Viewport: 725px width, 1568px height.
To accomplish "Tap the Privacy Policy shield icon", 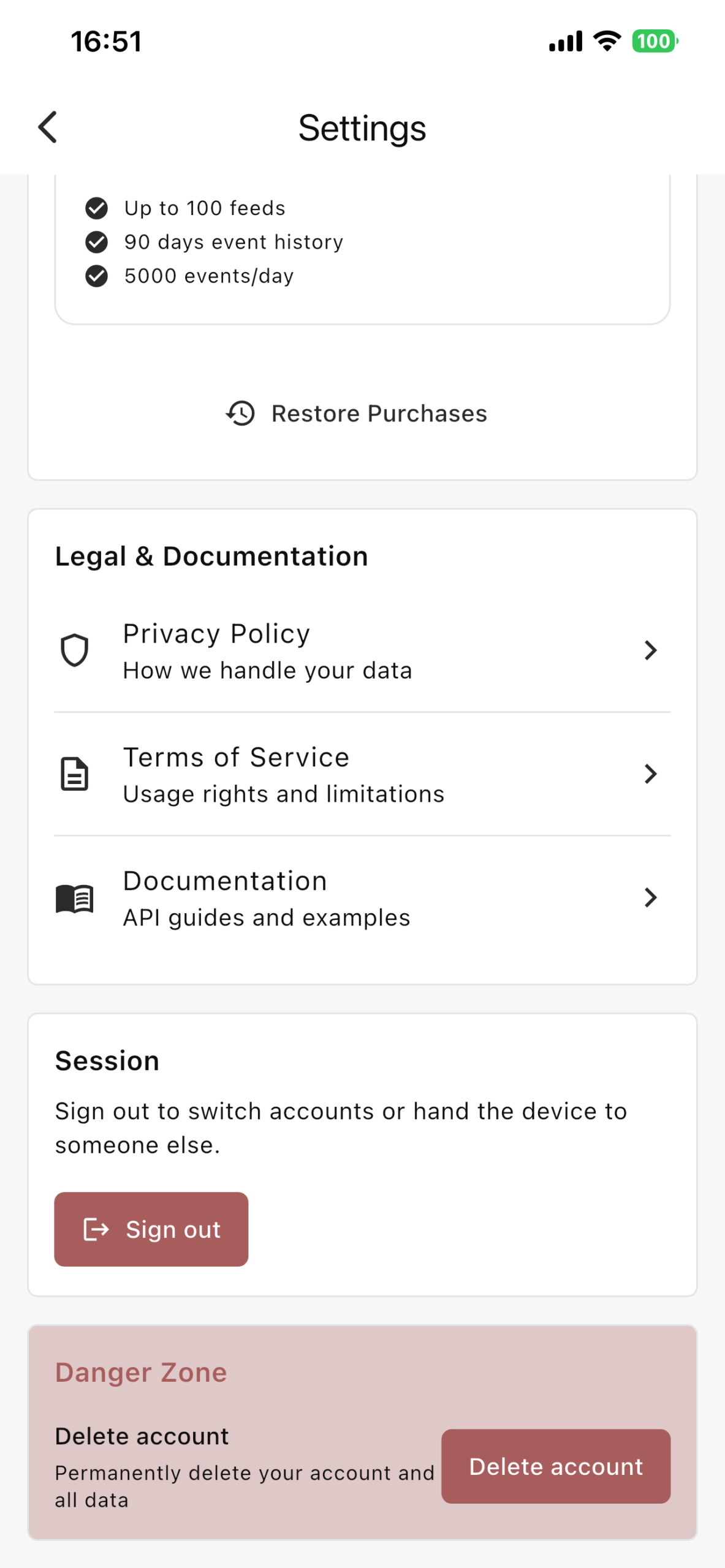I will tap(75, 650).
